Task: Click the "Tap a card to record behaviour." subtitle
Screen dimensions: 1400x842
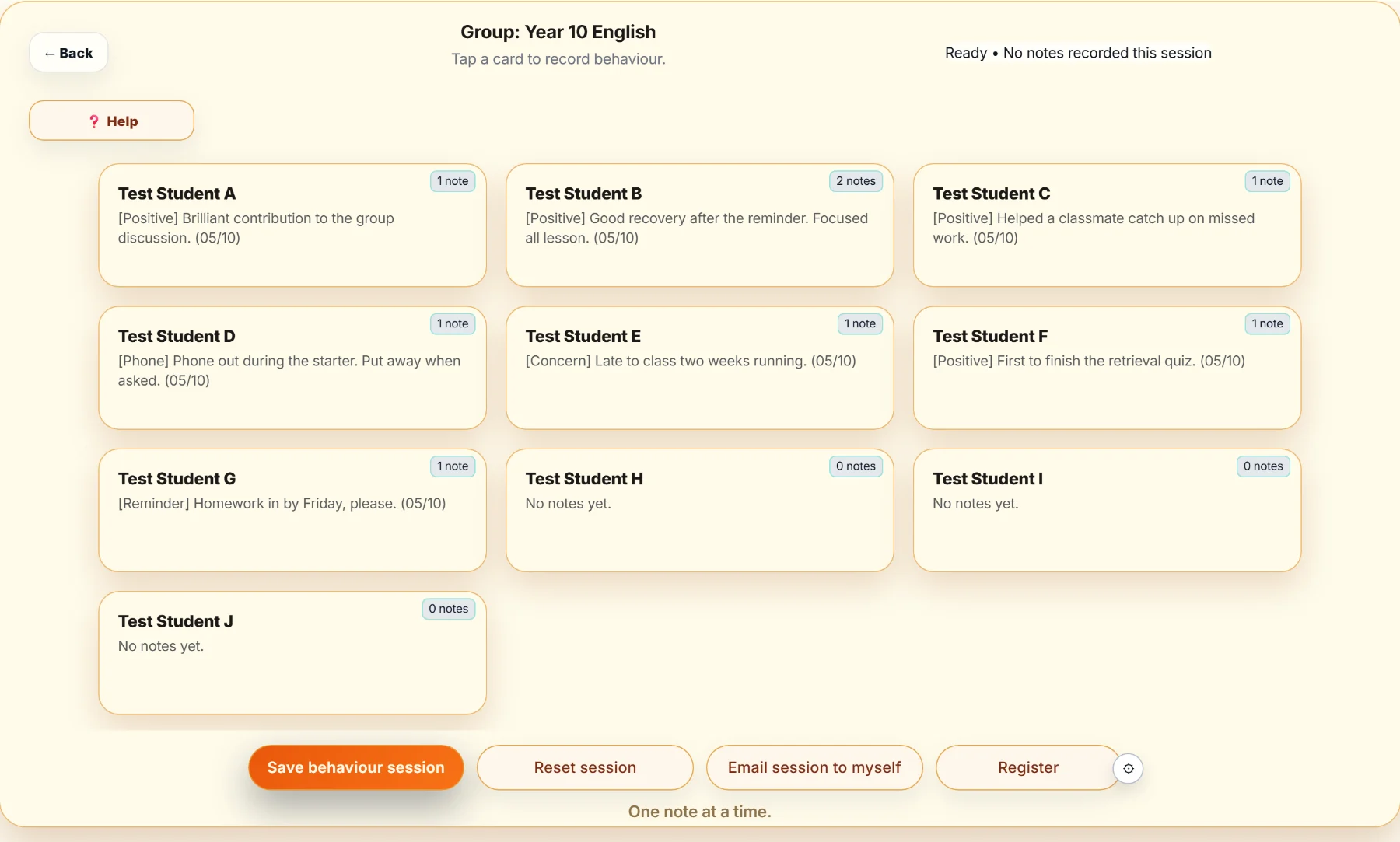Action: tap(558, 59)
